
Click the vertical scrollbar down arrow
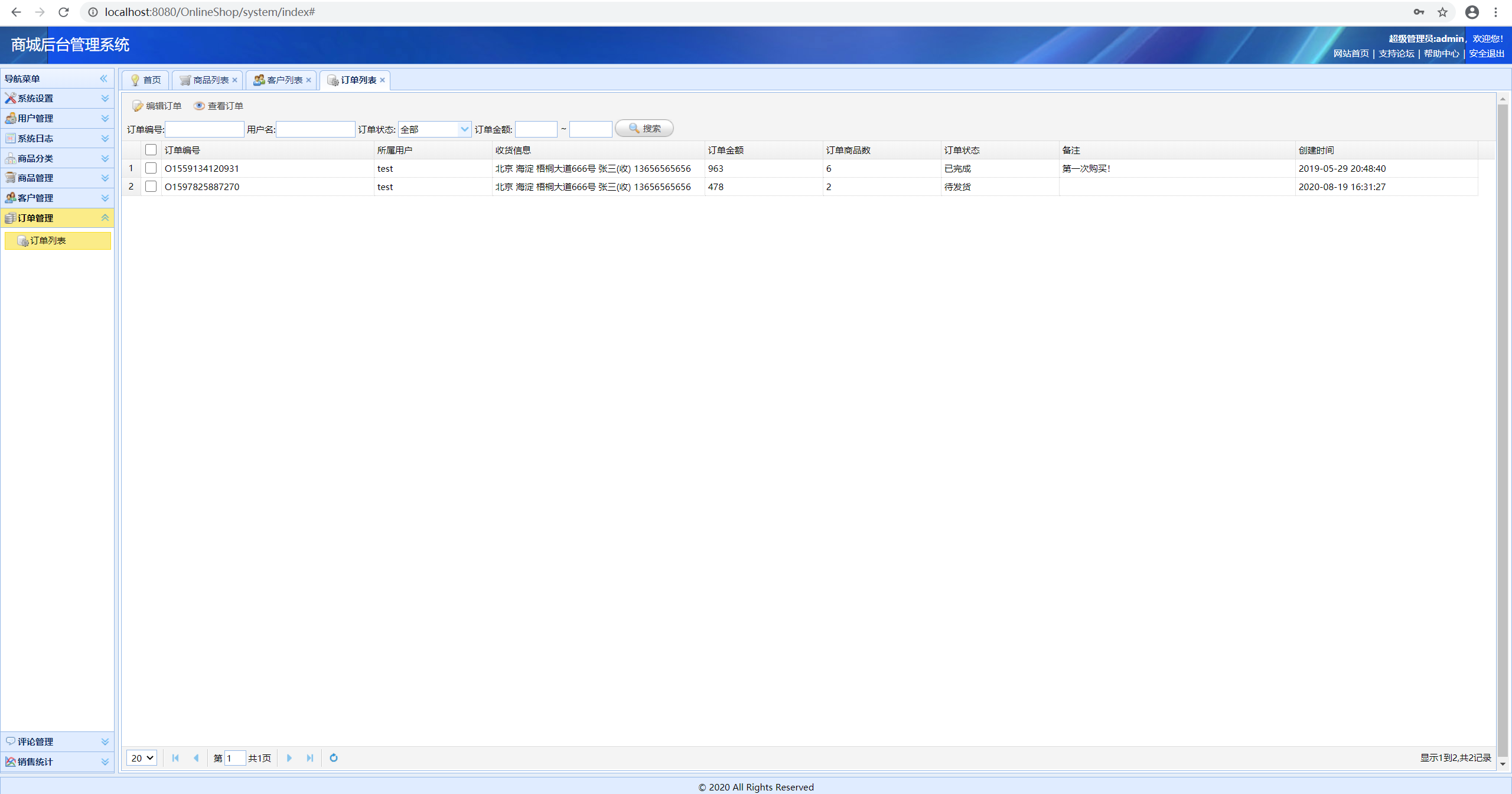click(x=1503, y=764)
